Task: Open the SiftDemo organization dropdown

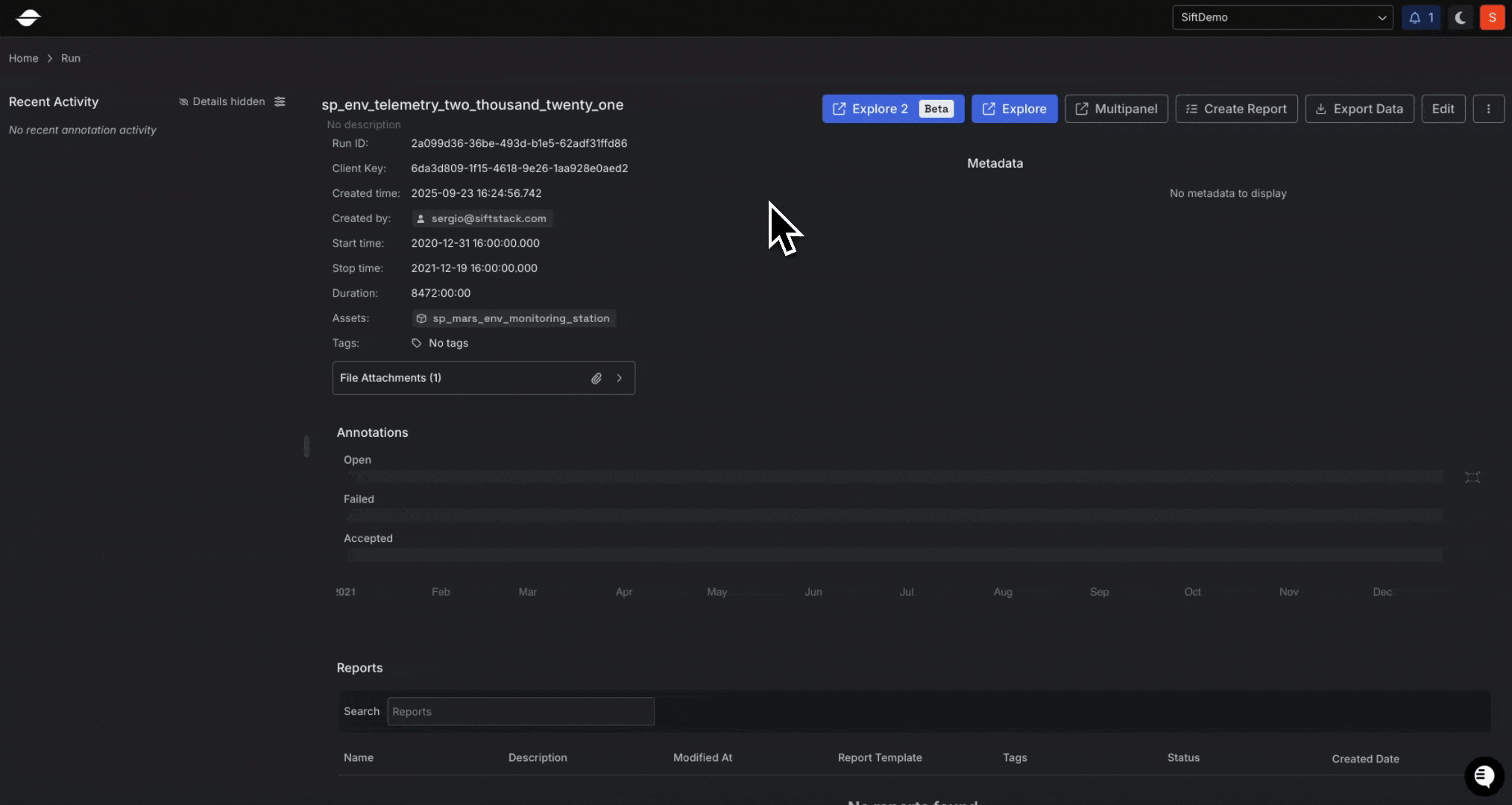Action: click(1282, 17)
